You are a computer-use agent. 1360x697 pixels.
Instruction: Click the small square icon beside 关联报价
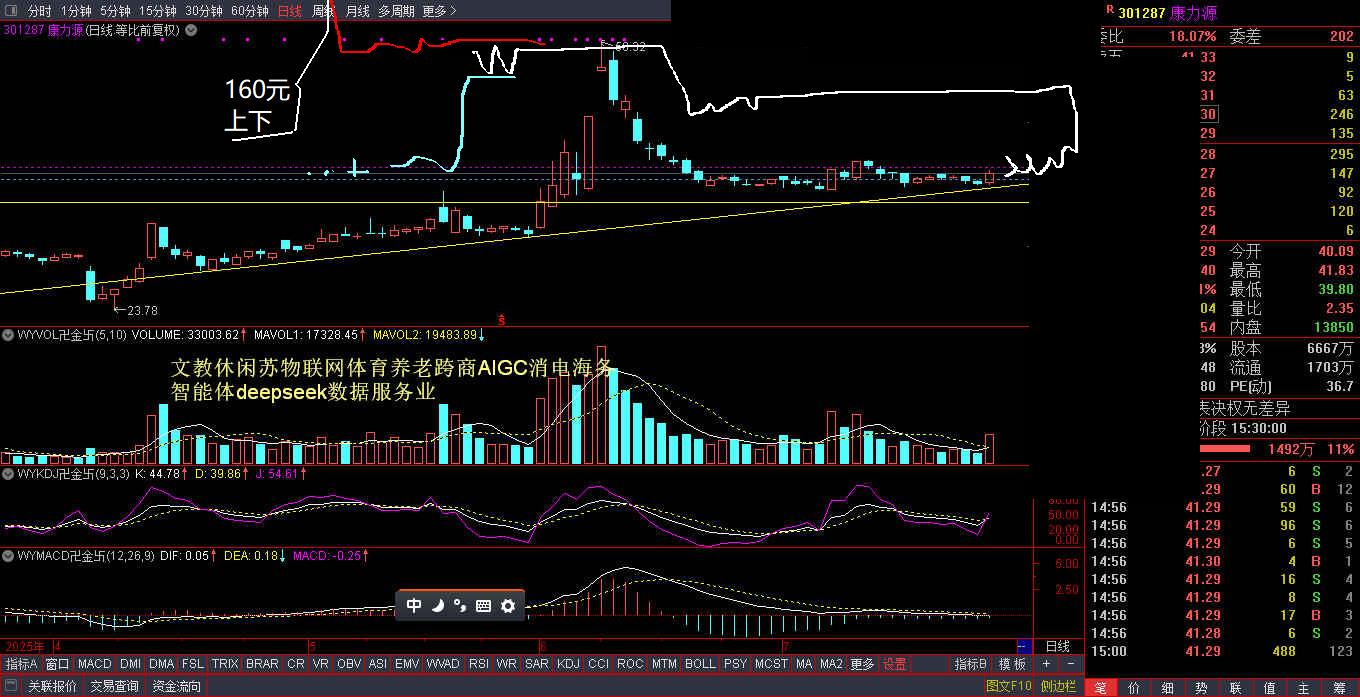tap(11, 687)
